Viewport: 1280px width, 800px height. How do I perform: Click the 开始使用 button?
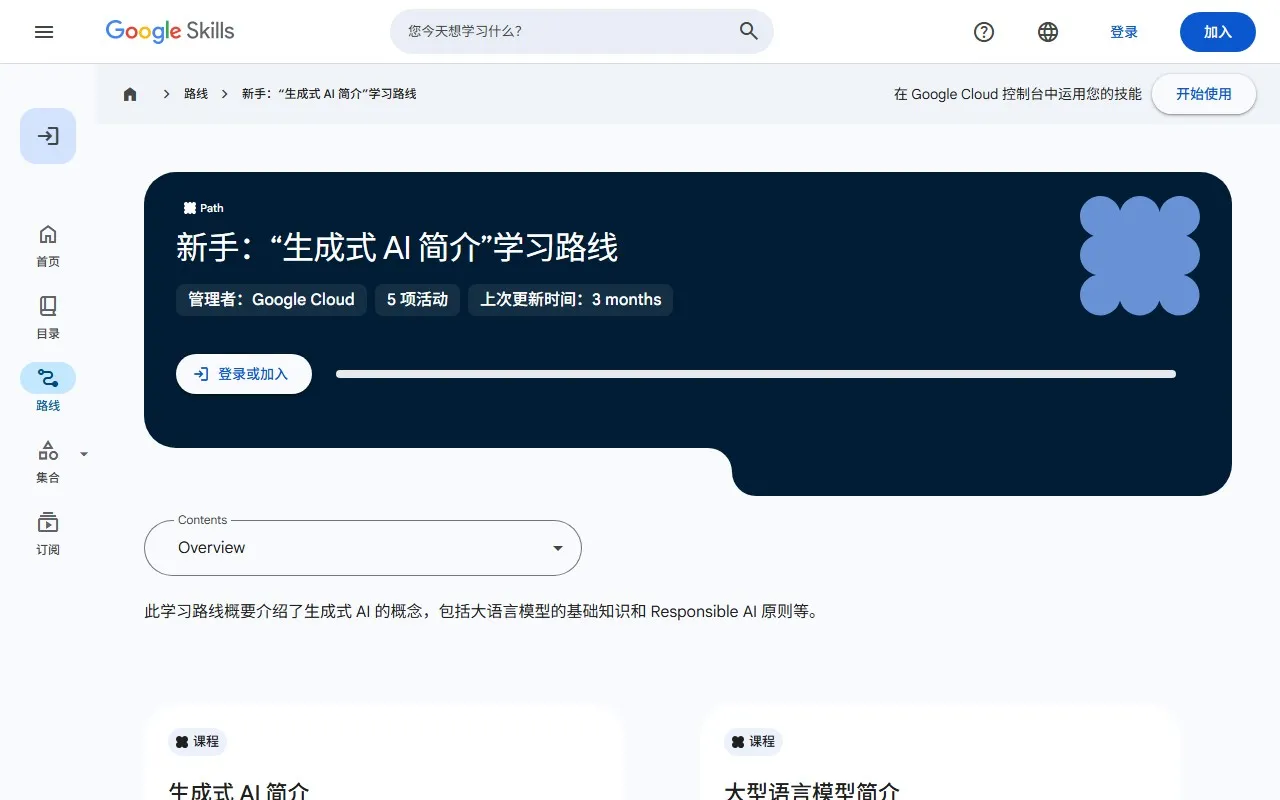pyautogui.click(x=1203, y=94)
